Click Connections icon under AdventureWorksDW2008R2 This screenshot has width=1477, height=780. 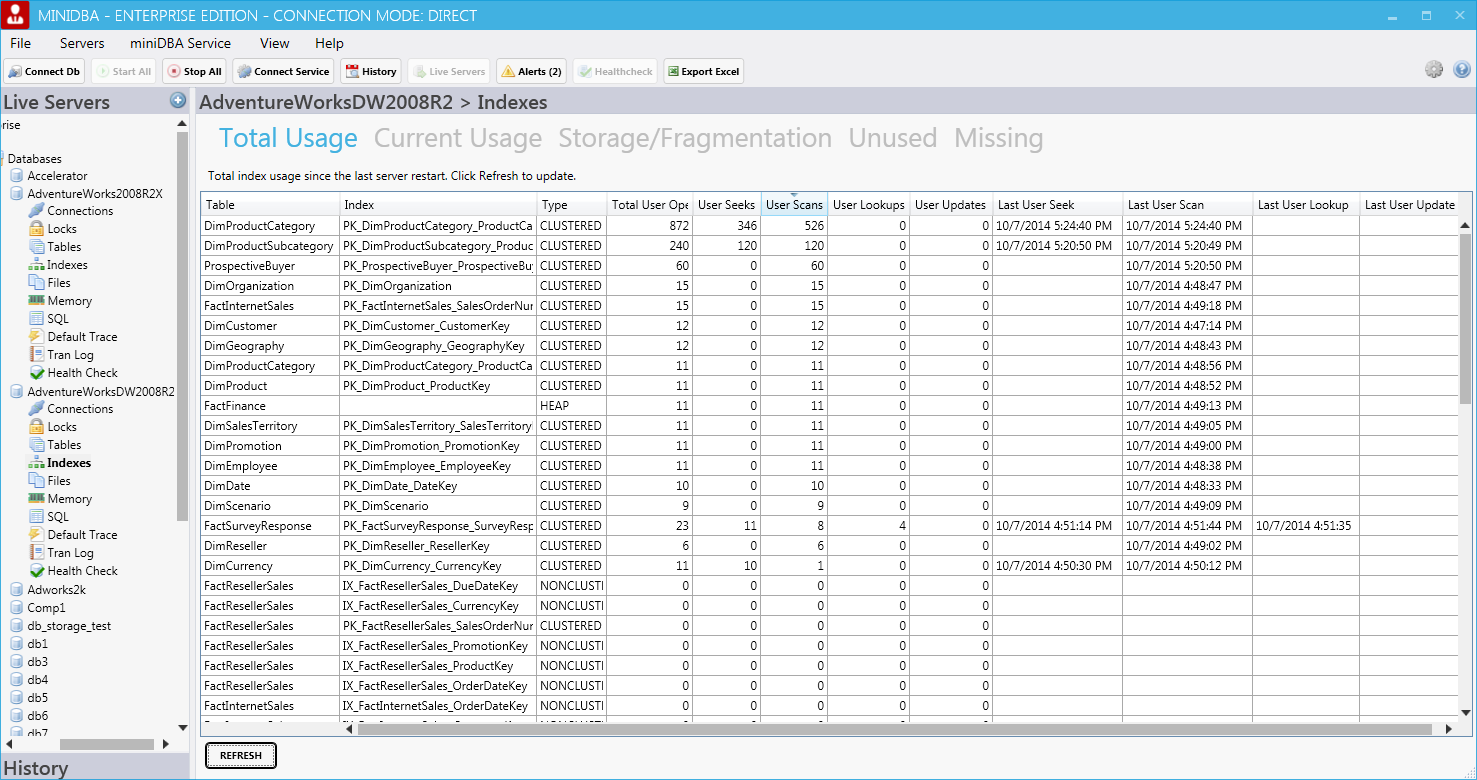coord(36,409)
